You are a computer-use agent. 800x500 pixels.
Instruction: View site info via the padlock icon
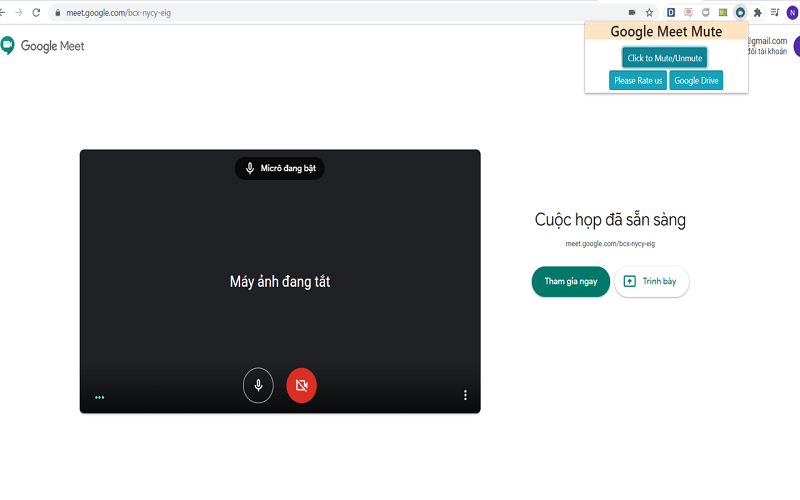click(57, 13)
